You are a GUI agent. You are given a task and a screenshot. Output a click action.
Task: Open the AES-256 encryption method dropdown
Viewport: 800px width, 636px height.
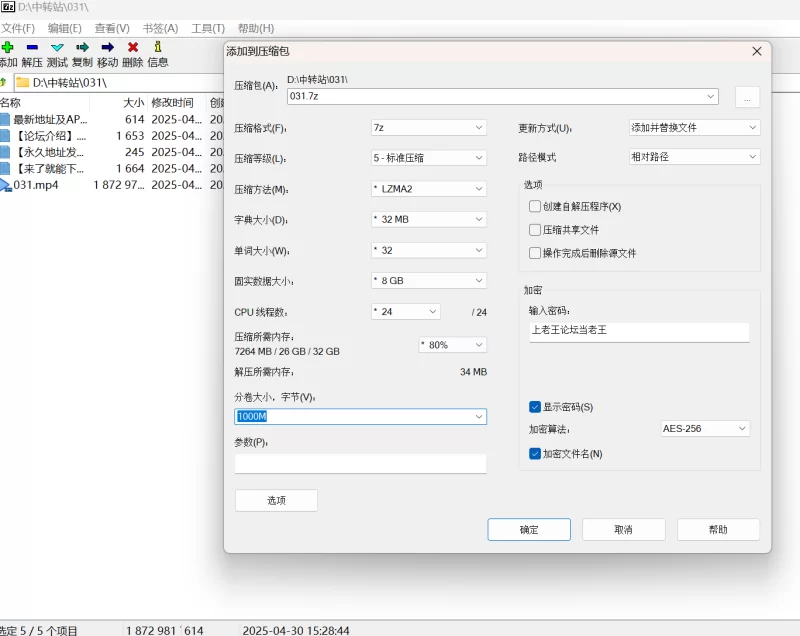tap(704, 428)
